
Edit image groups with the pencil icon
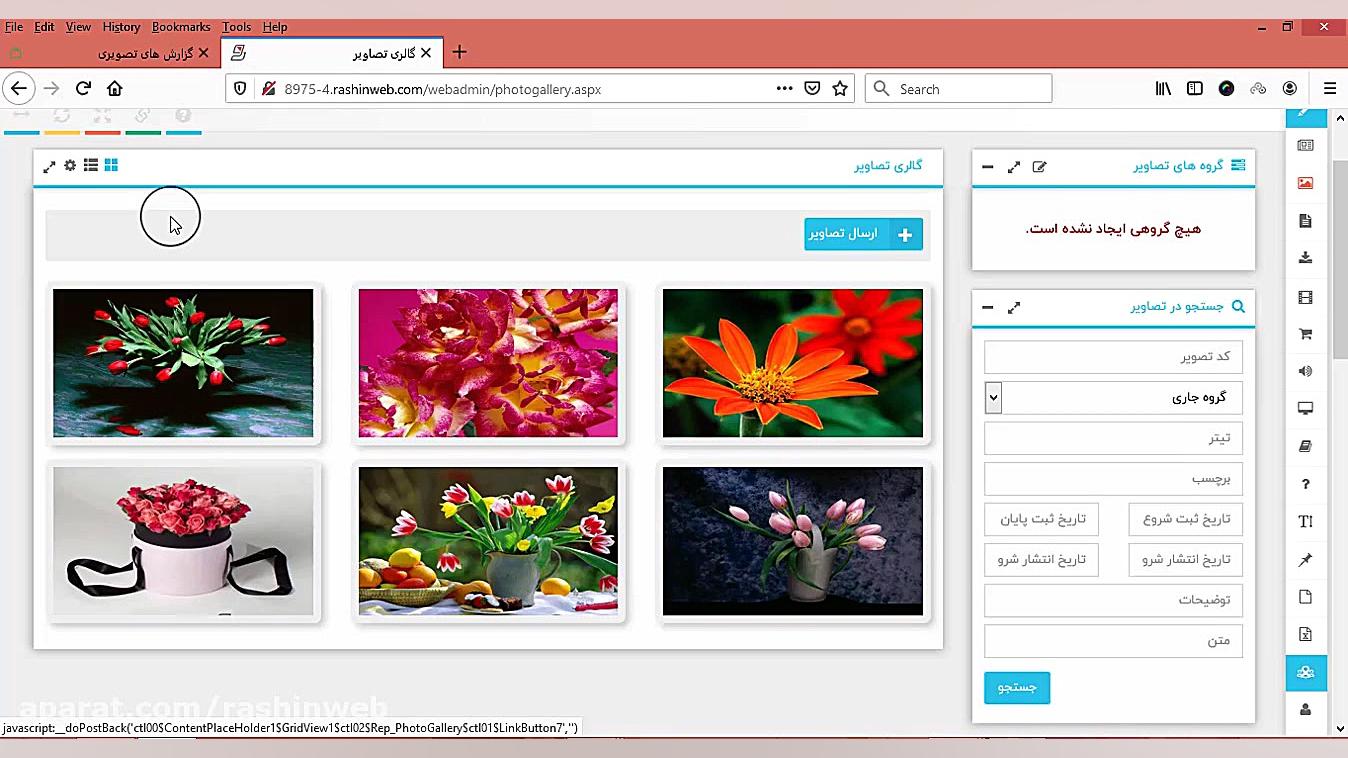coord(1039,167)
